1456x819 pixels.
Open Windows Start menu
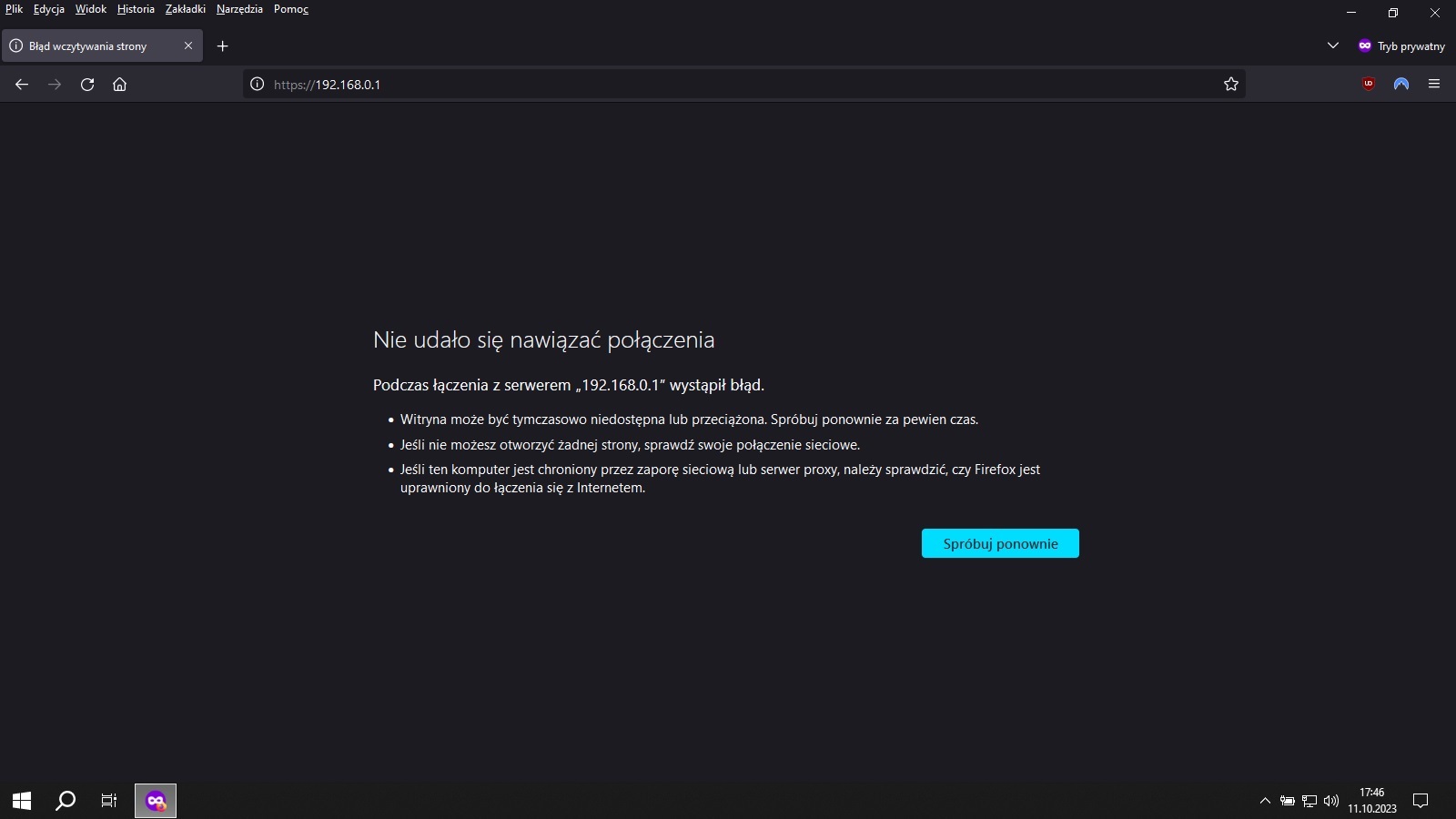tap(22, 801)
